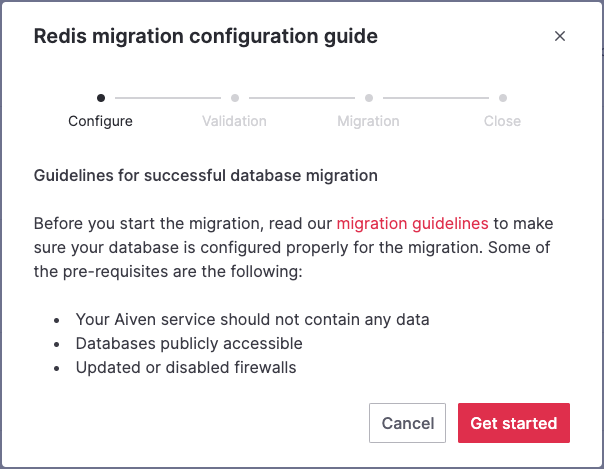Select the Configure step label
Image resolution: width=604 pixels, height=469 pixels.
[x=100, y=121]
